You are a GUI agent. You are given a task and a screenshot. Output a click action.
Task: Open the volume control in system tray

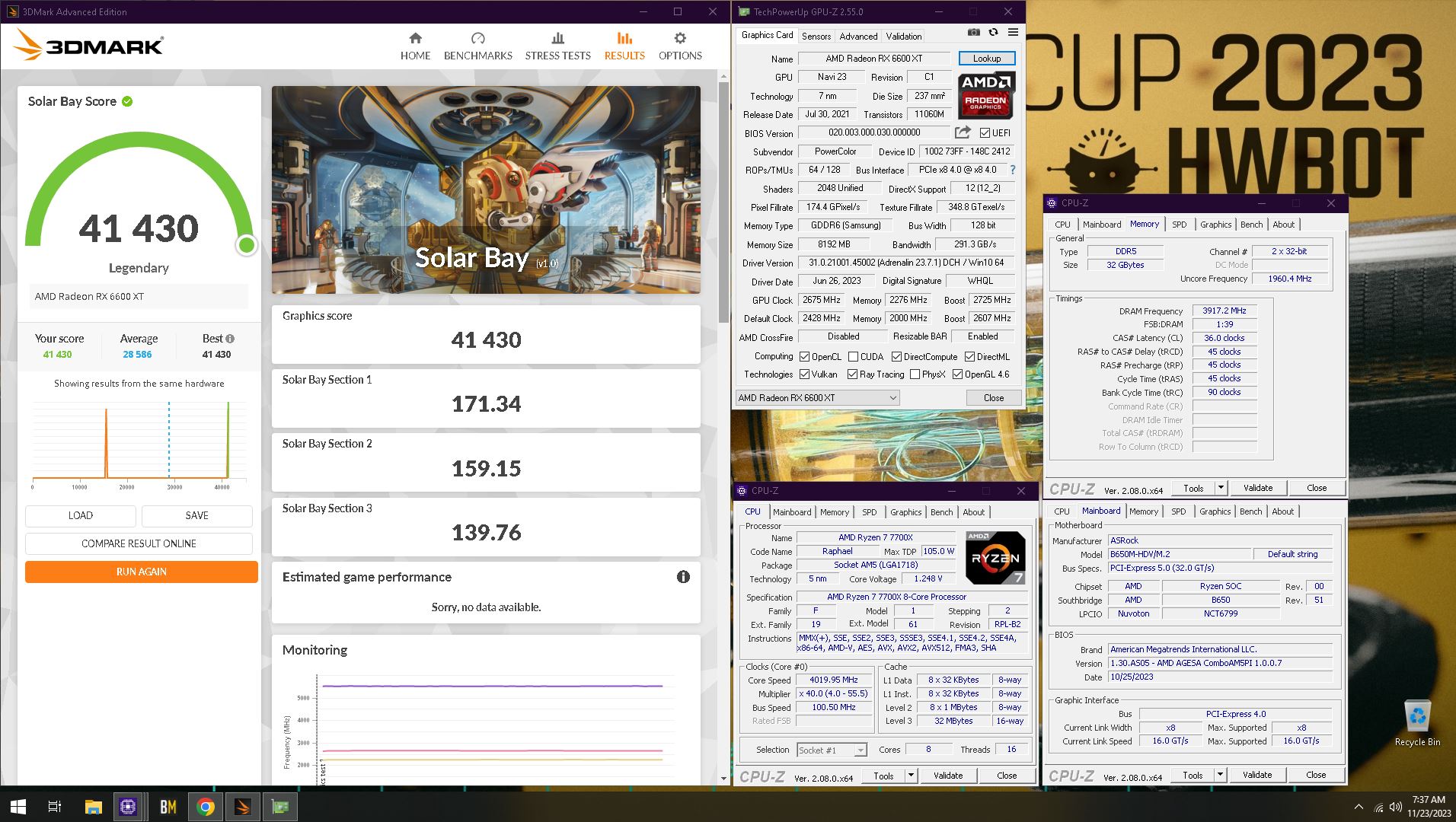click(x=1395, y=807)
